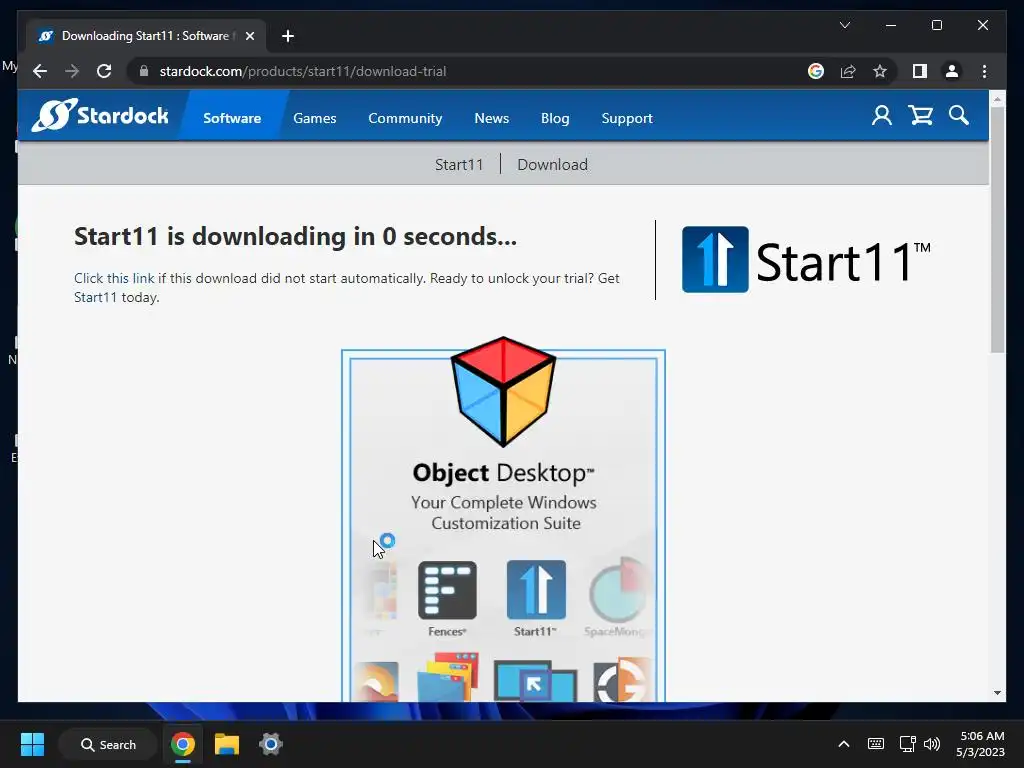
Task: Open the clock showing 5:06 AM
Action: (980, 744)
